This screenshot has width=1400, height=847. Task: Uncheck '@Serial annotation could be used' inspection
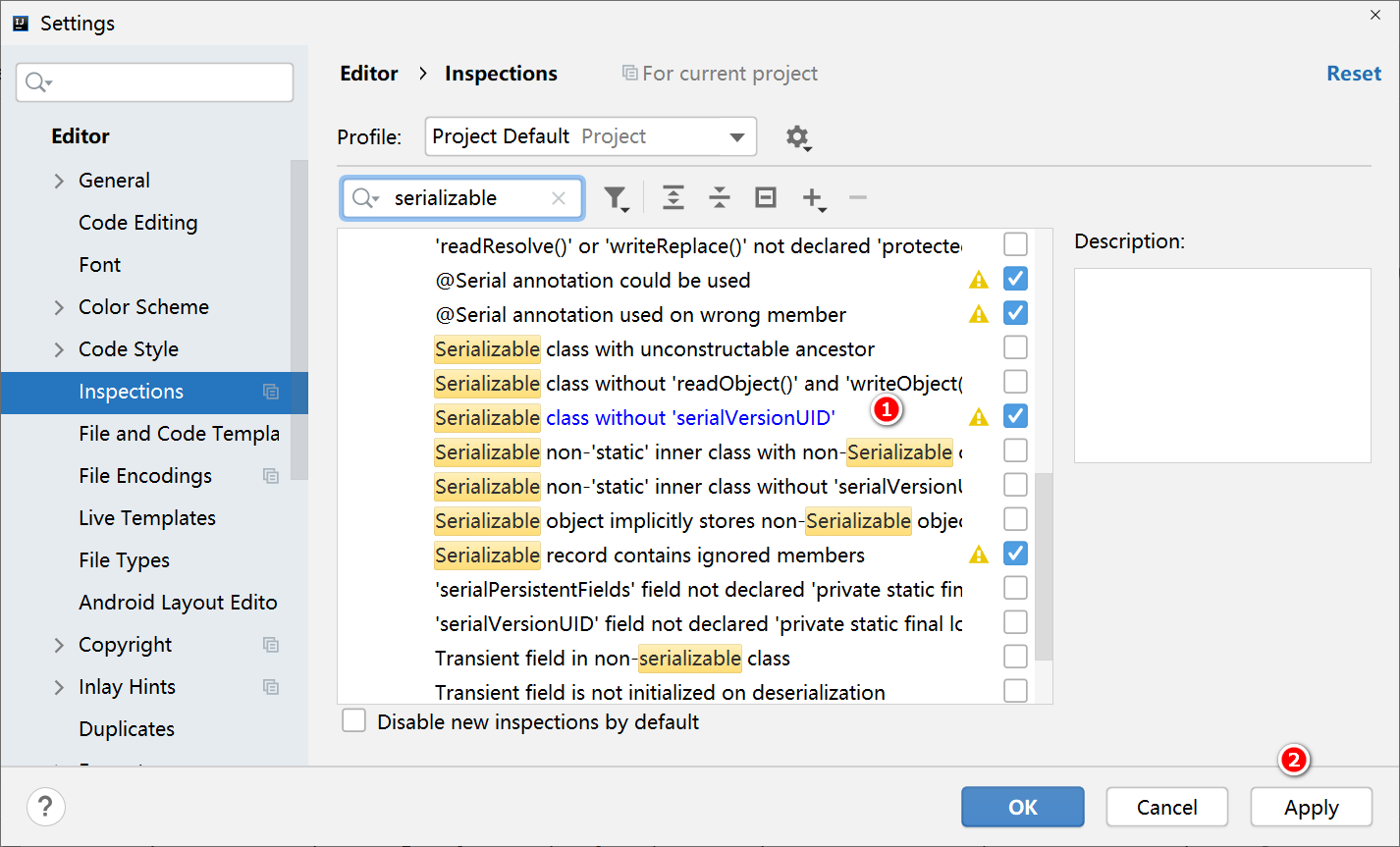click(x=1016, y=279)
